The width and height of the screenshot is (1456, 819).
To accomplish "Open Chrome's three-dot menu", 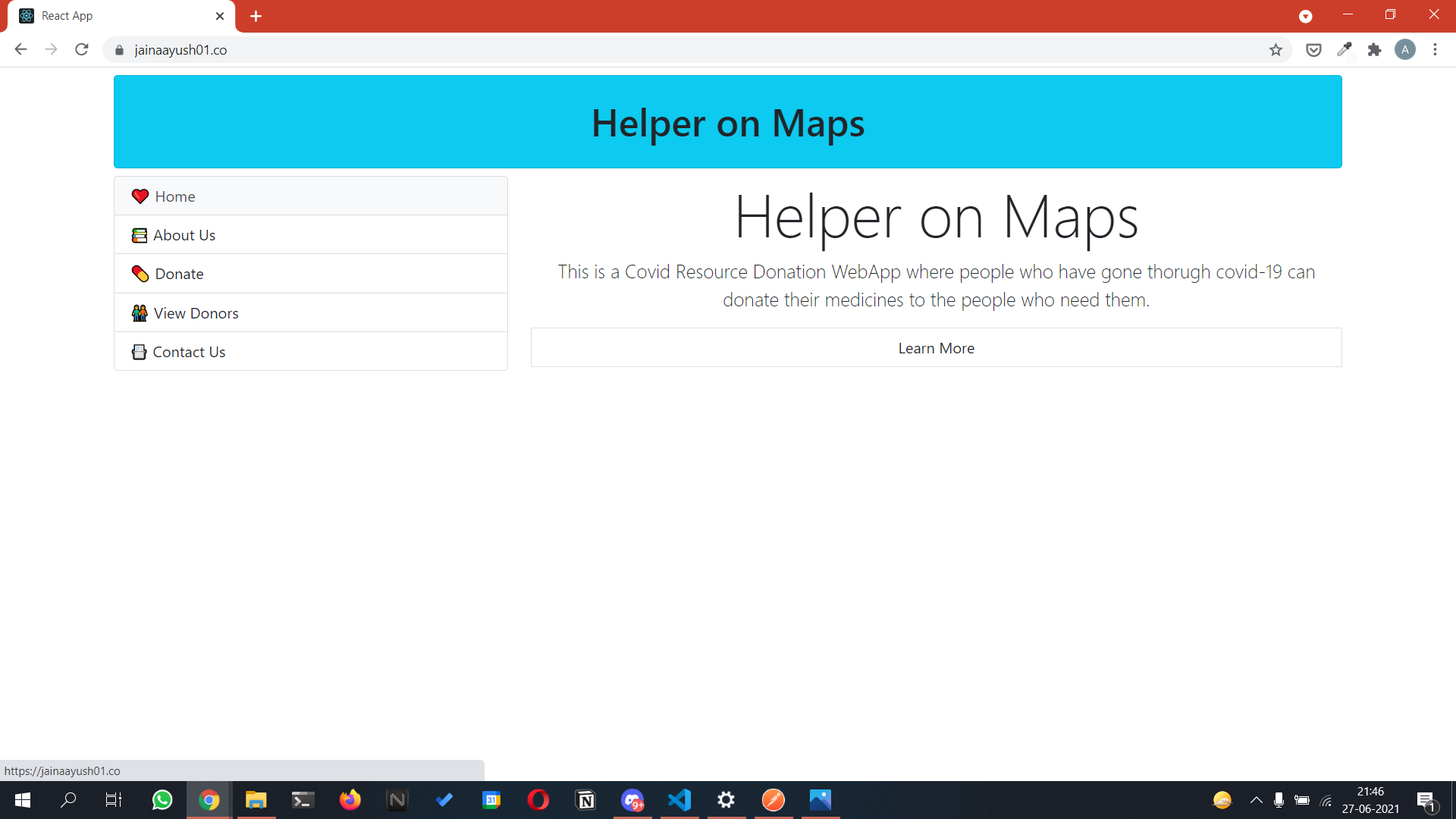I will tap(1435, 50).
